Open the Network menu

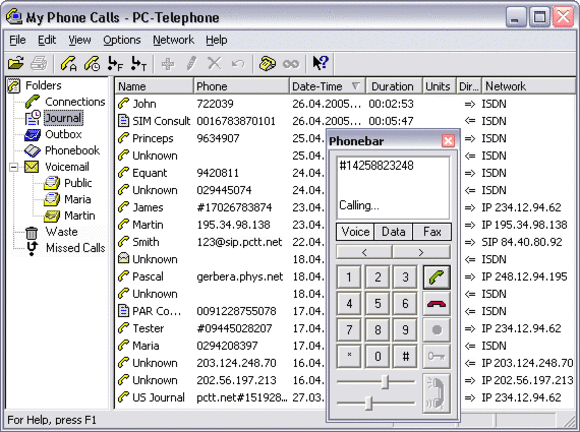click(x=173, y=40)
